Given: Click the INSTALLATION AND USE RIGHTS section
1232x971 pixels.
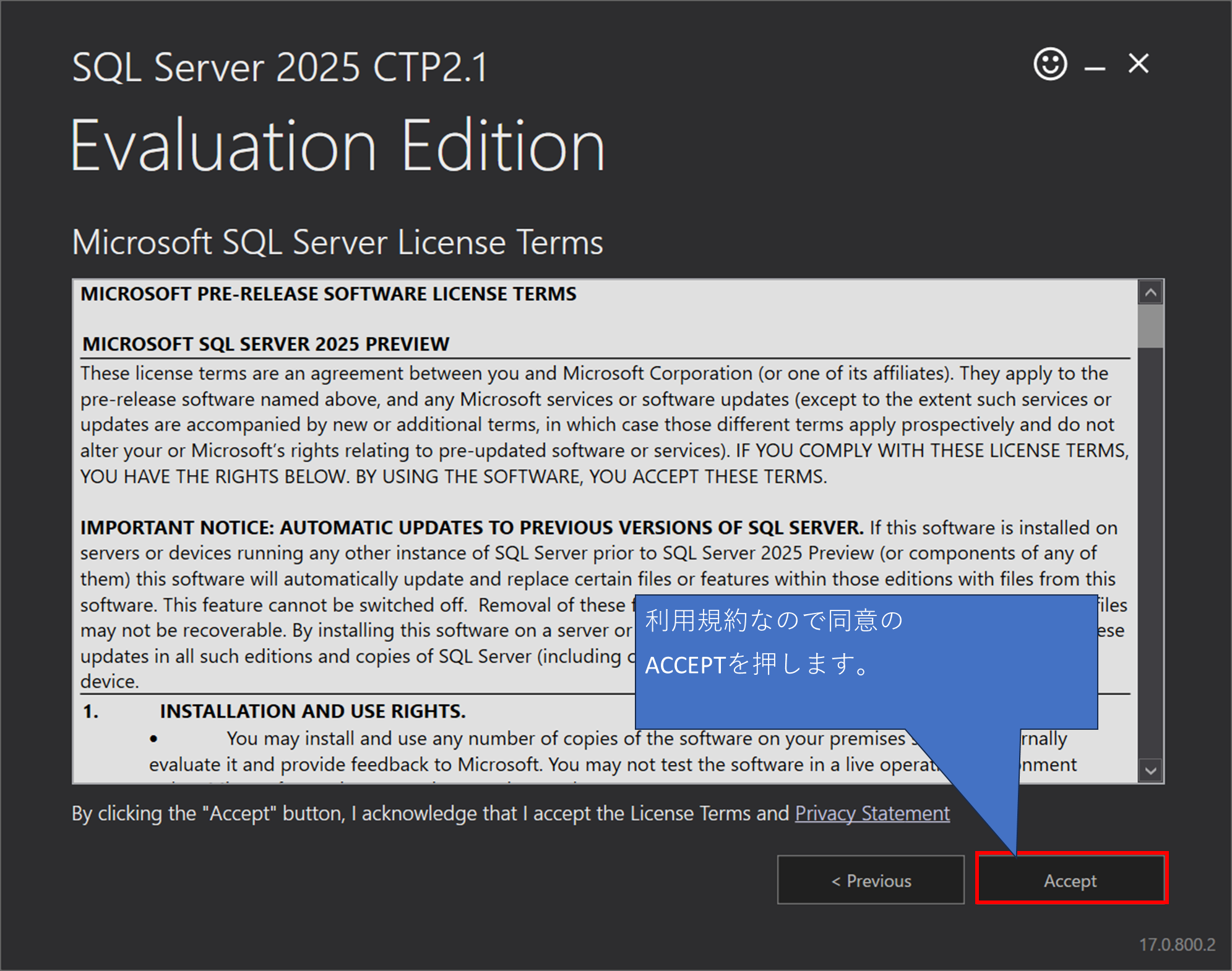Looking at the screenshot, I should pos(312,710).
